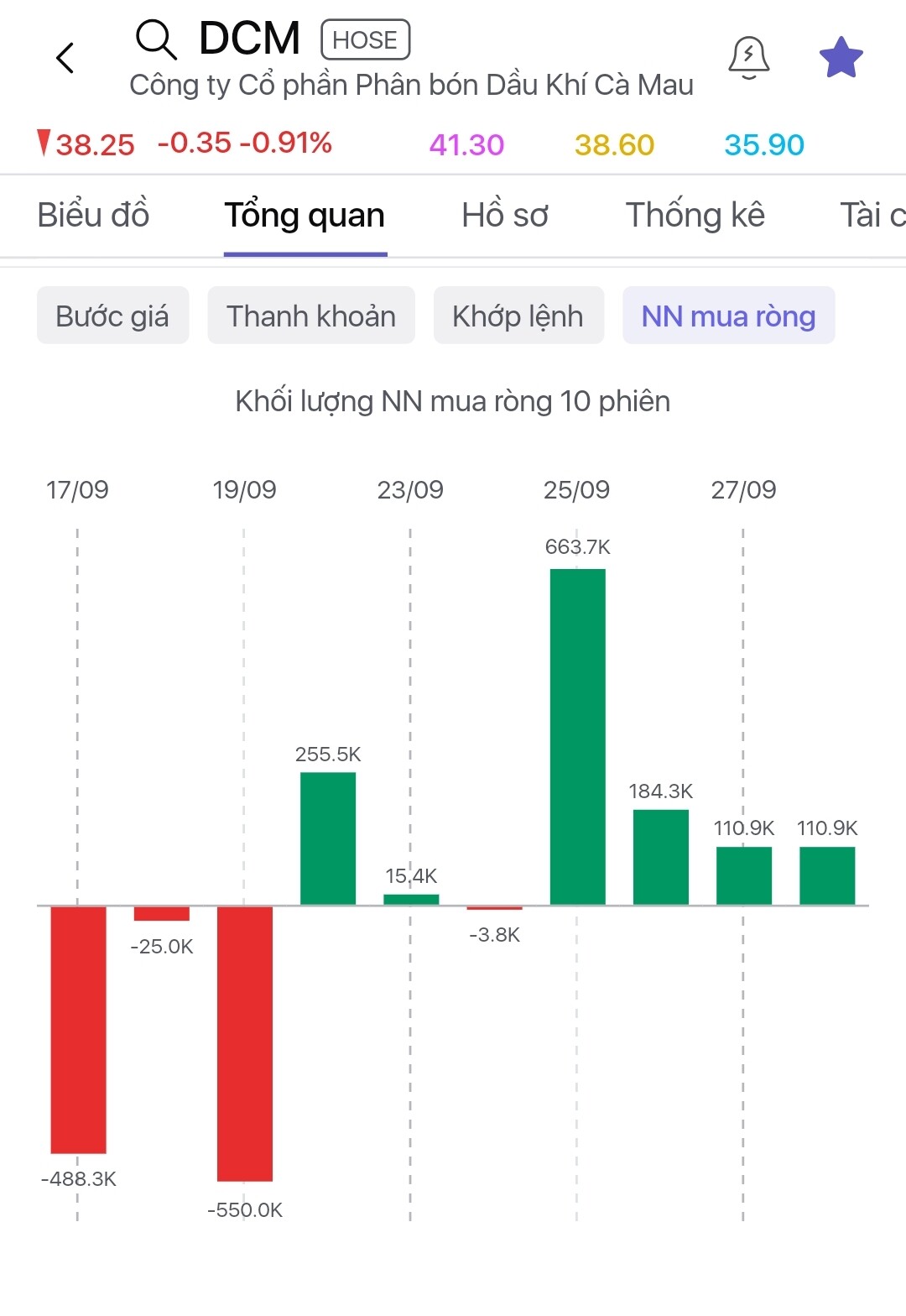Image resolution: width=906 pixels, height=1316 pixels.
Task: Tap the HOSE exchange badge
Action: [365, 39]
